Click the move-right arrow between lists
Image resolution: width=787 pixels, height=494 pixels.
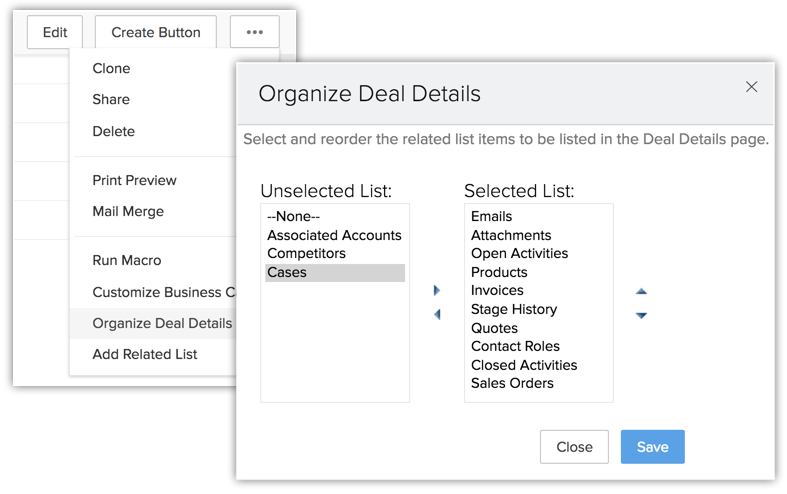coord(437,291)
